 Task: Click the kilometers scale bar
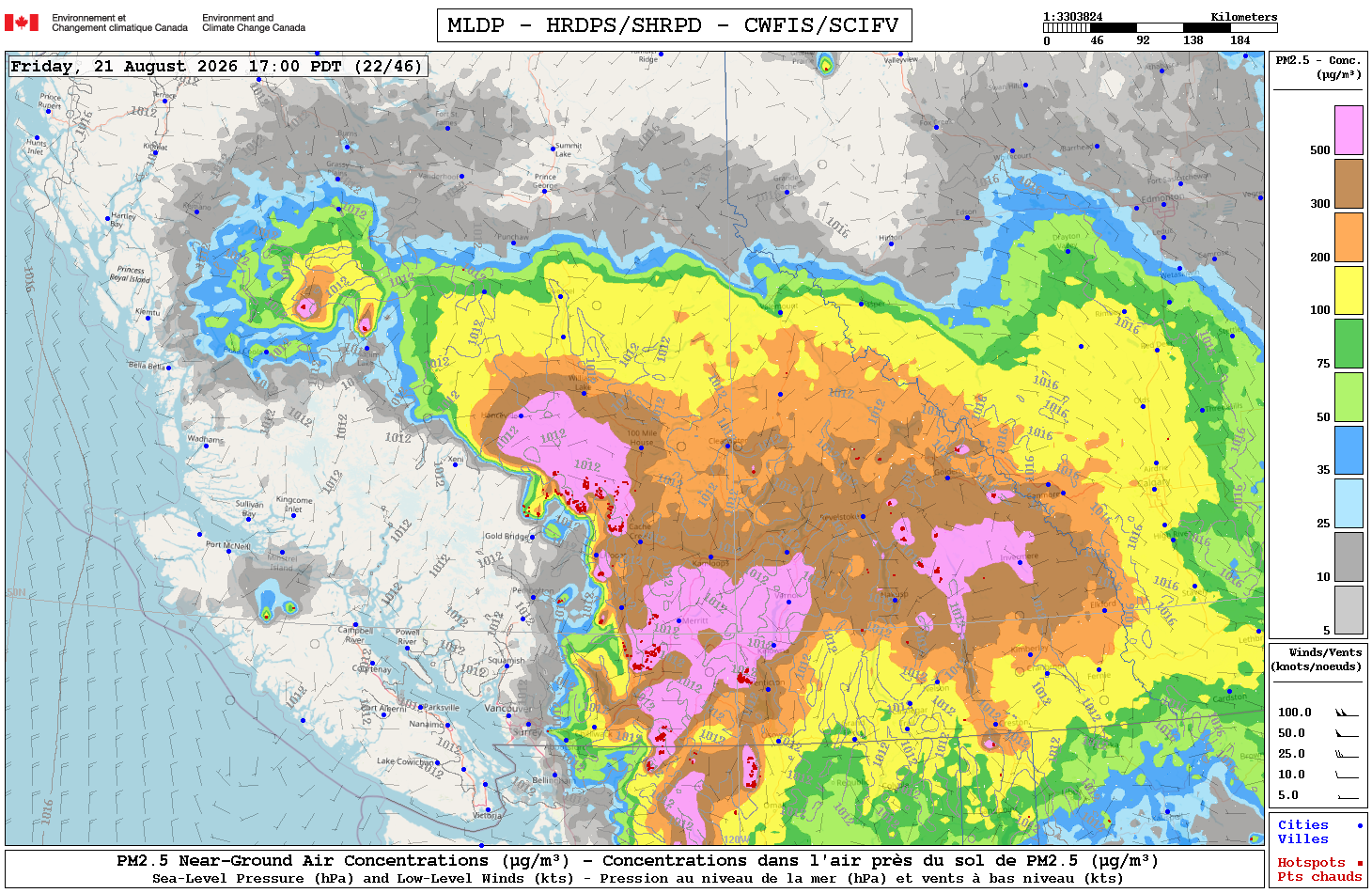click(1161, 28)
